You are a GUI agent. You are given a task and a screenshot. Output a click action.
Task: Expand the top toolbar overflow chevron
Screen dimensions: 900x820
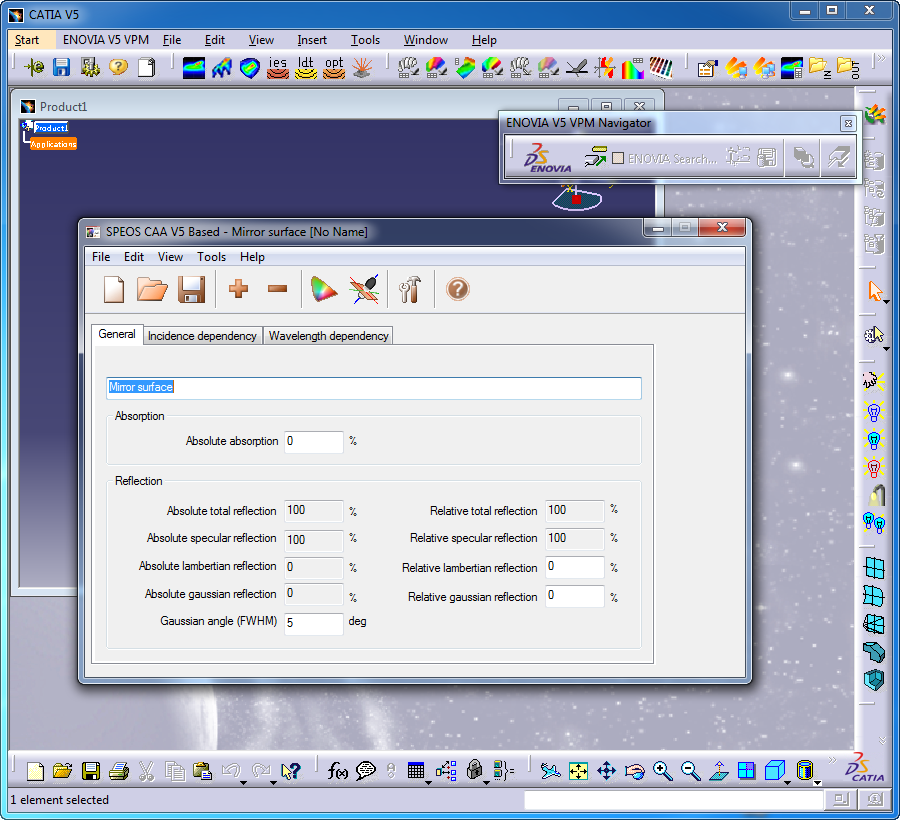pos(883,58)
